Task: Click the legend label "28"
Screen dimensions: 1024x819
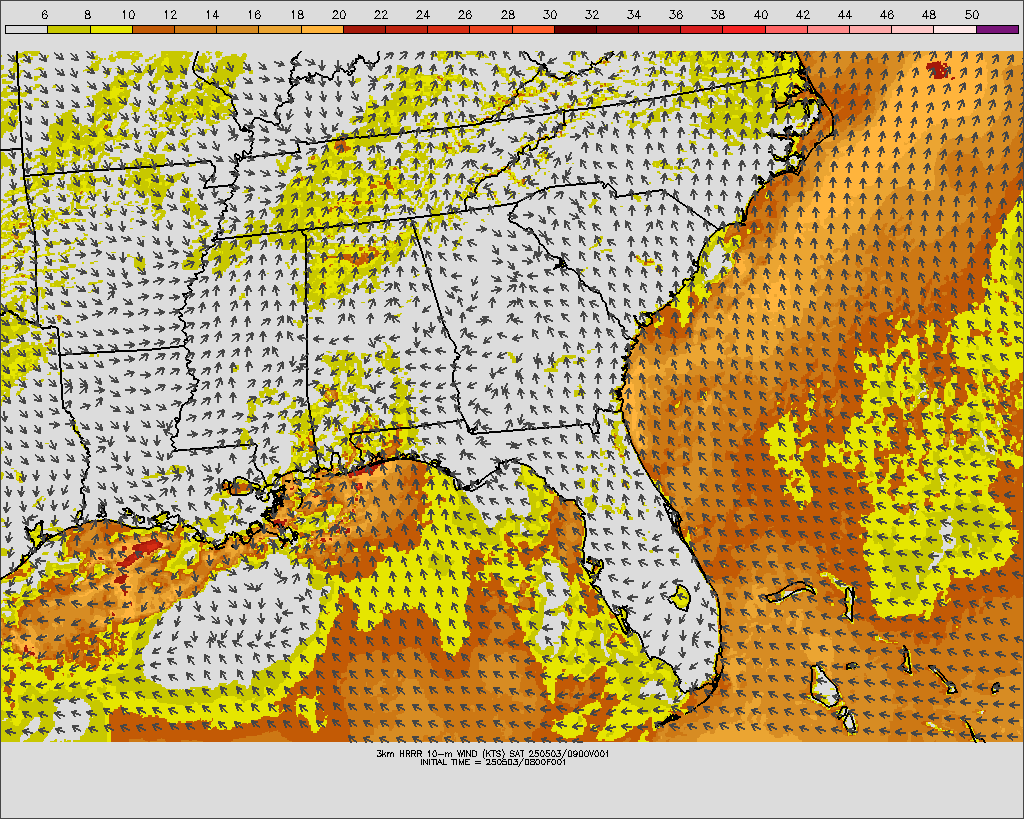Action: click(507, 14)
